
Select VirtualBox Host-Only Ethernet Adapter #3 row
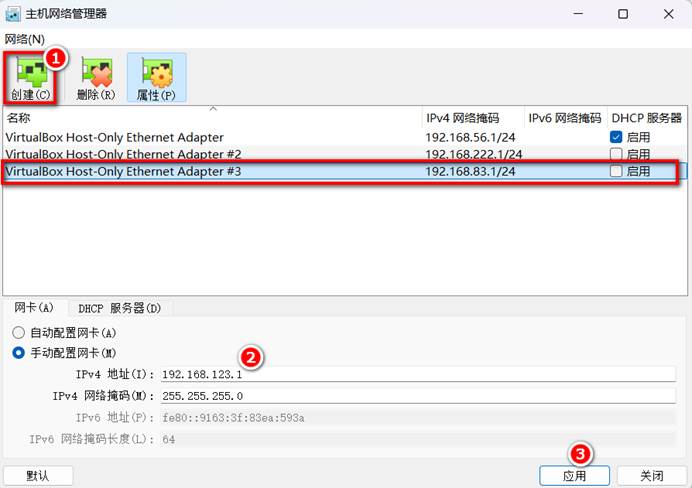coord(345,171)
